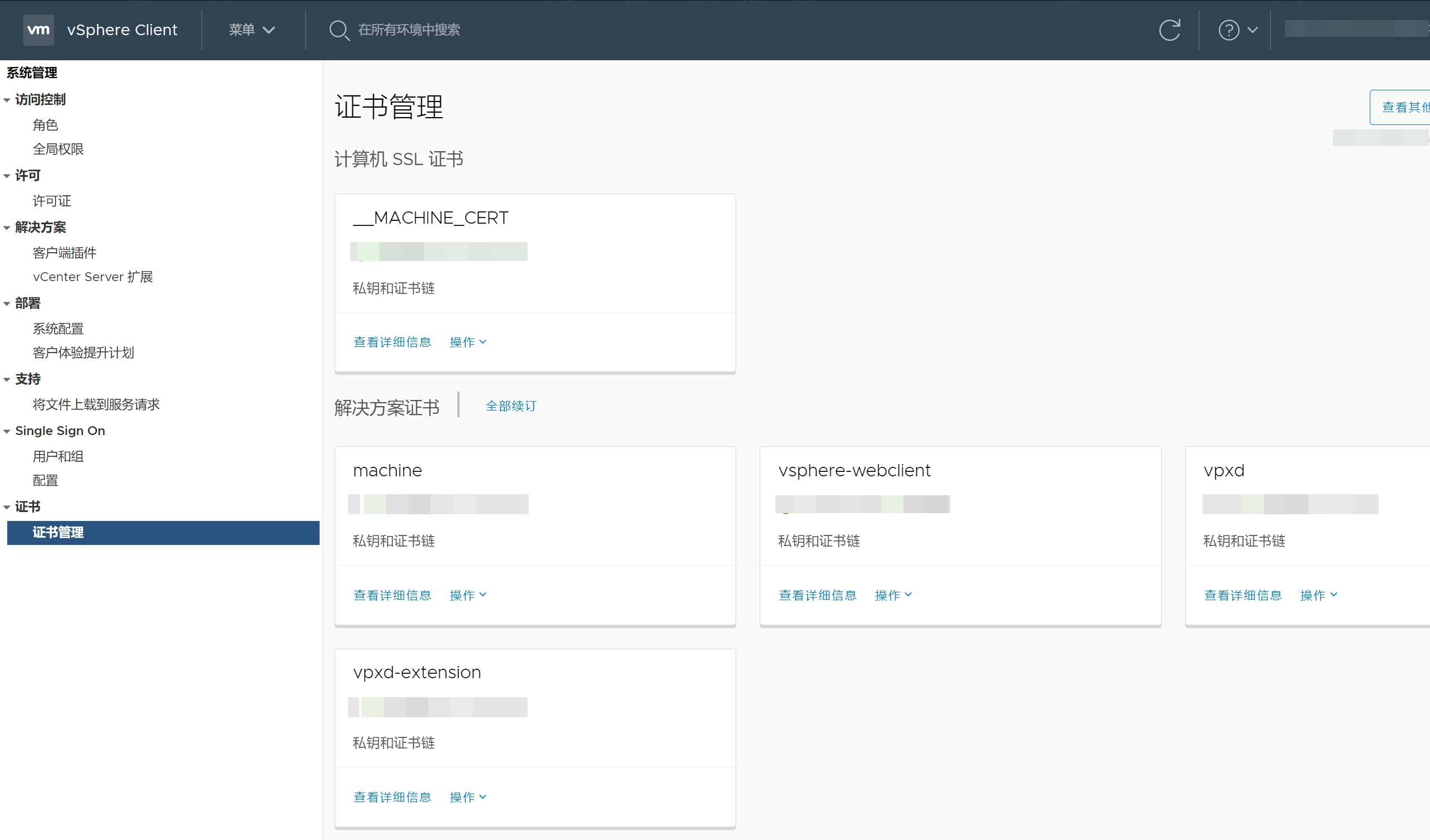The width and height of the screenshot is (1430, 840).
Task: Open 系统配置 under 部署
Action: coord(58,328)
